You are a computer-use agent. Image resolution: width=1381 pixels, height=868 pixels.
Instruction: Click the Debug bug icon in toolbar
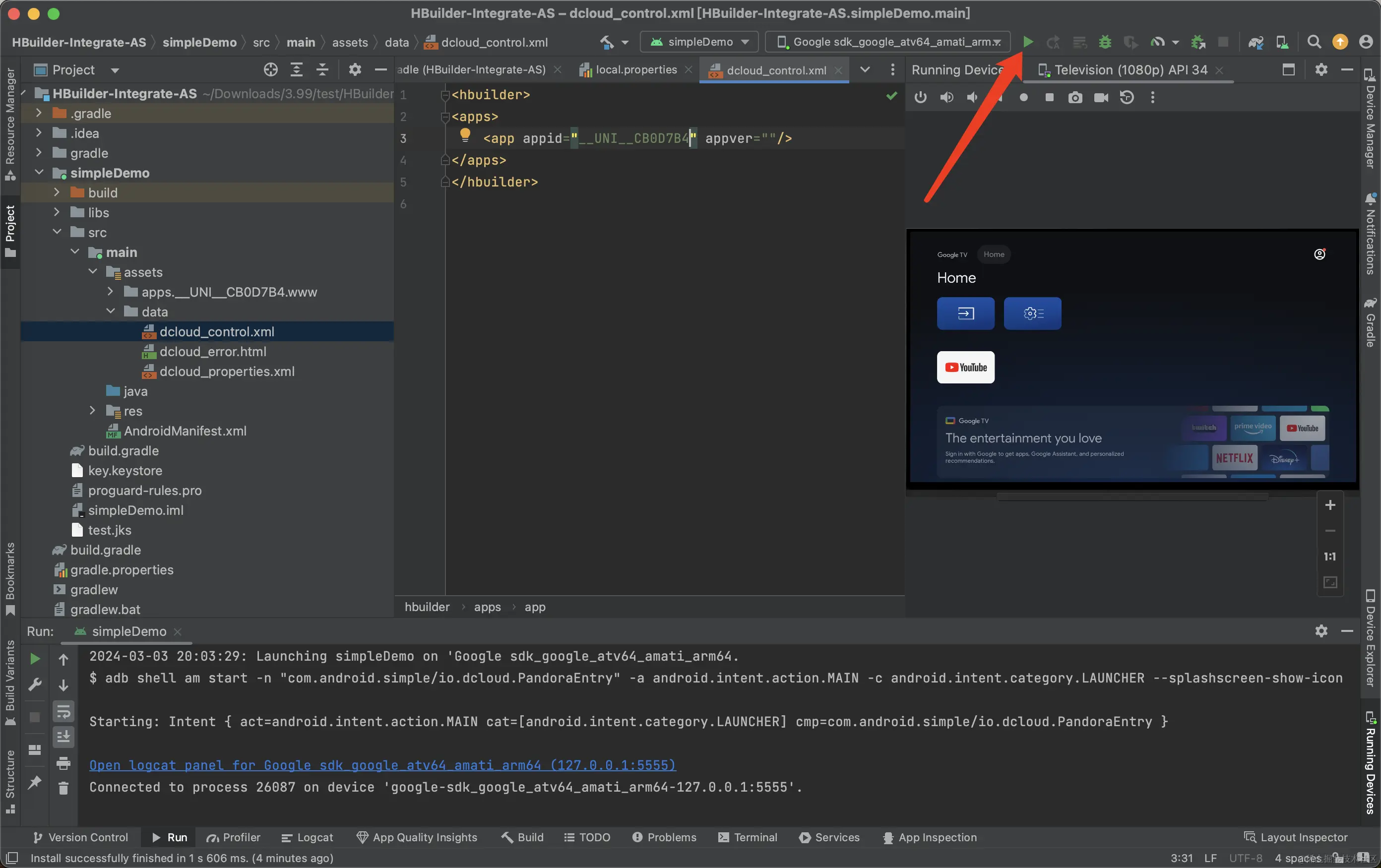(1105, 42)
